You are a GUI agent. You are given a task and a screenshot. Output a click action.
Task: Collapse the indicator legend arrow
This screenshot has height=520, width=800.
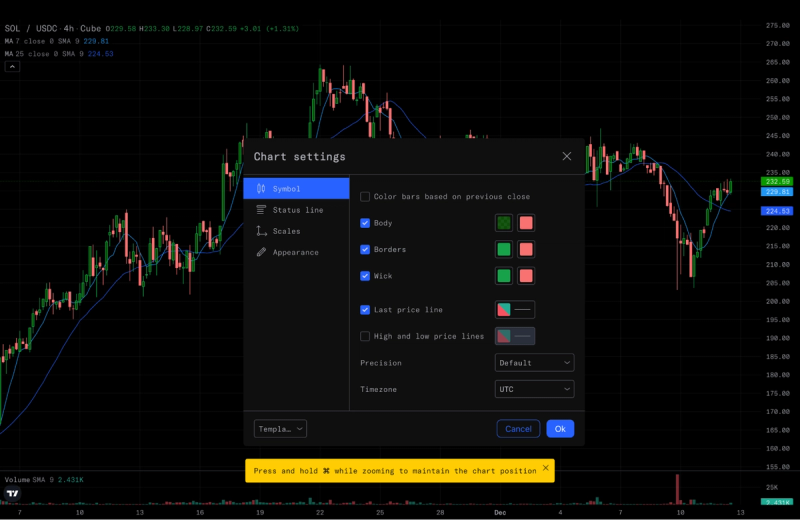coord(12,66)
